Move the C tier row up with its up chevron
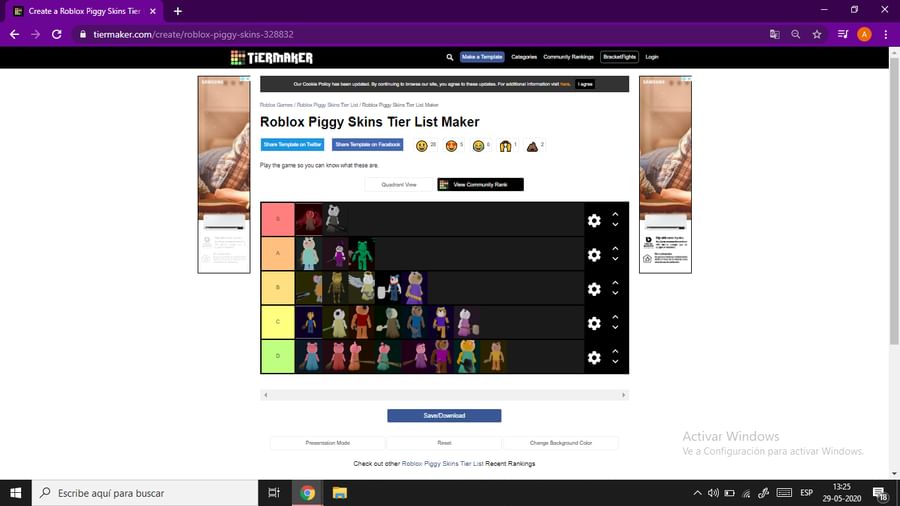The width and height of the screenshot is (900, 506). [x=615, y=317]
